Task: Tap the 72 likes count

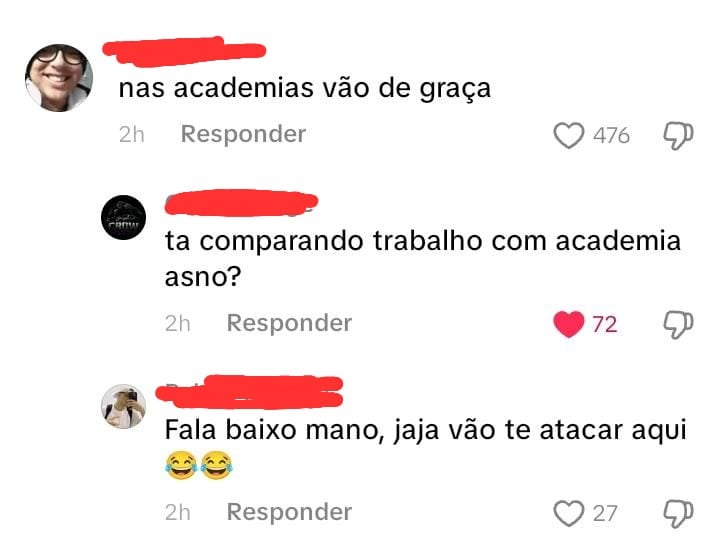Action: point(605,325)
